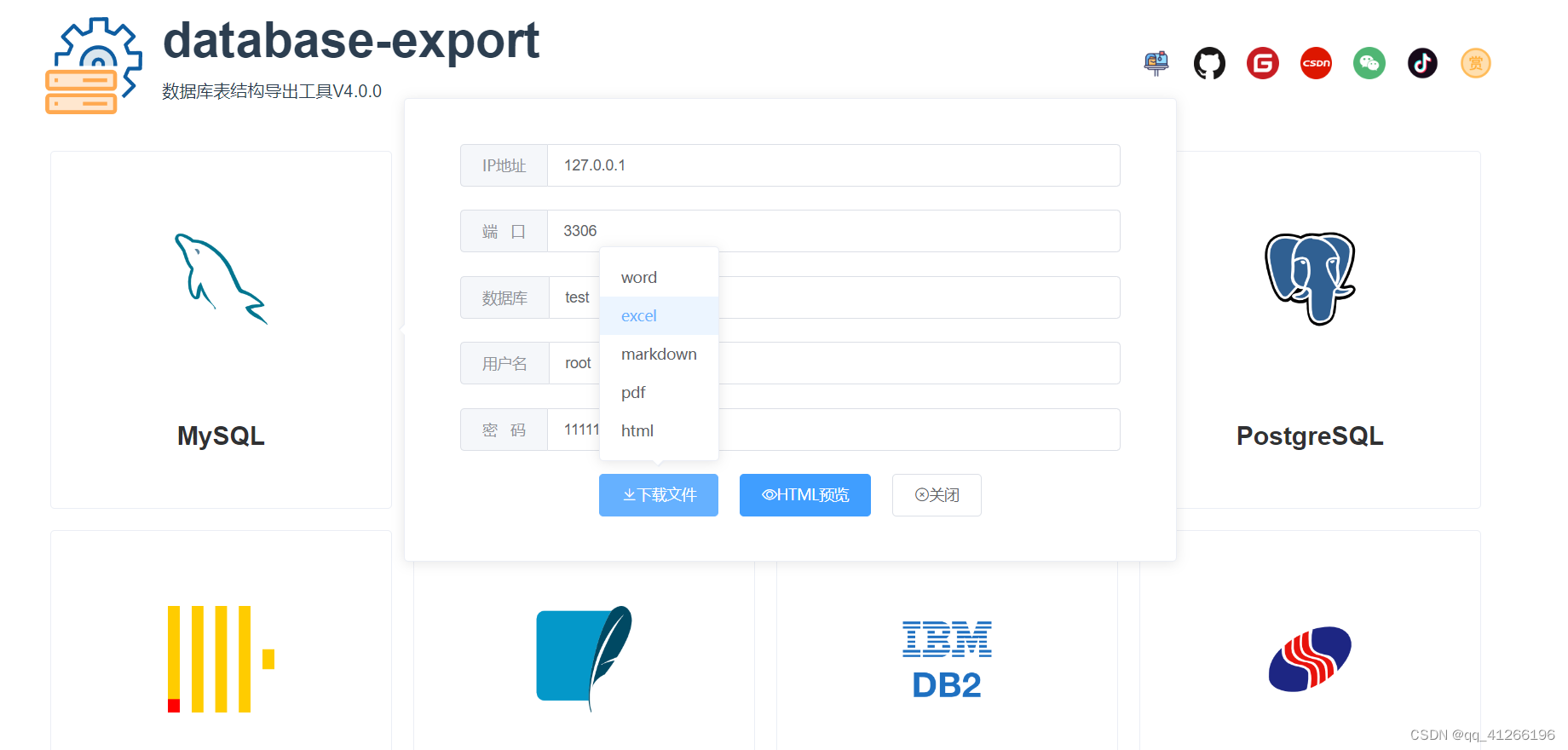Select the MySQL dolphin database card
This screenshot has height=750, width=1568.
pos(222,330)
